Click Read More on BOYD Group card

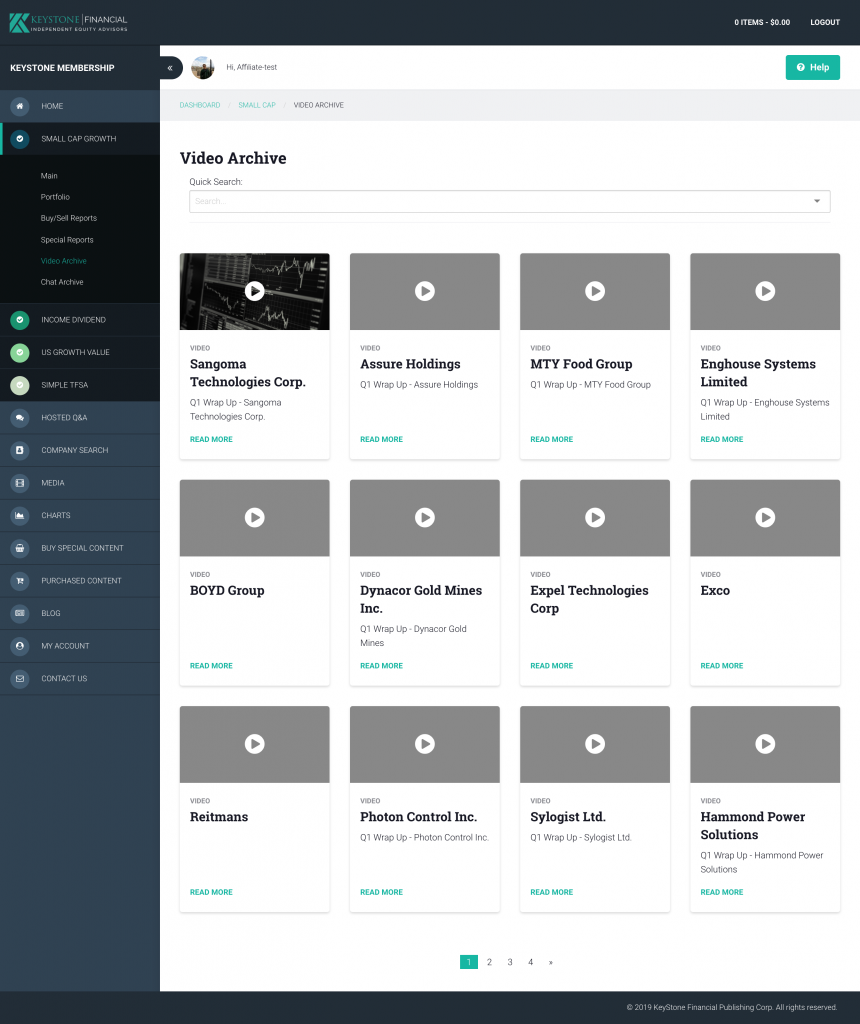tap(211, 666)
